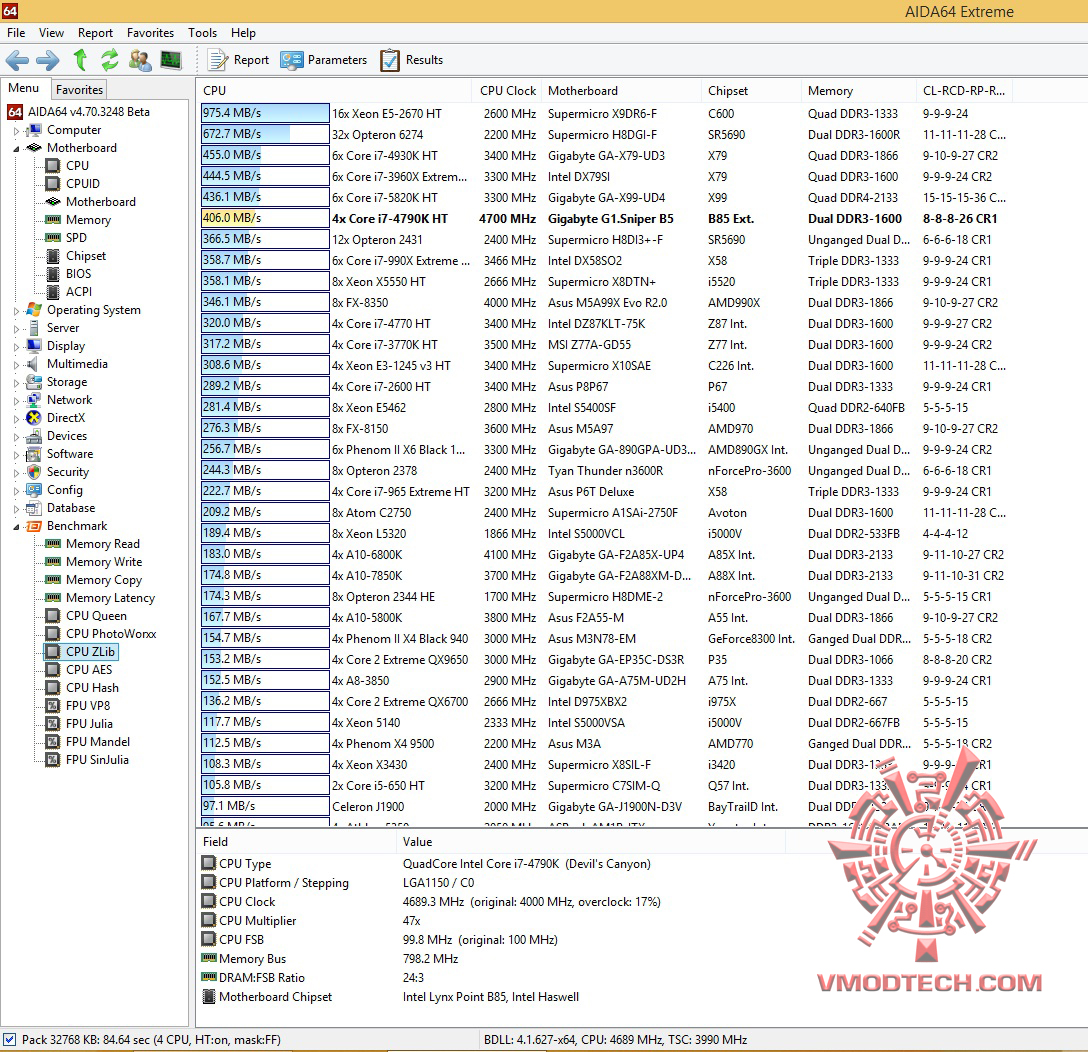The width and height of the screenshot is (1088, 1052).
Task: Go forward with the right arrow icon
Action: pyautogui.click(x=47, y=60)
